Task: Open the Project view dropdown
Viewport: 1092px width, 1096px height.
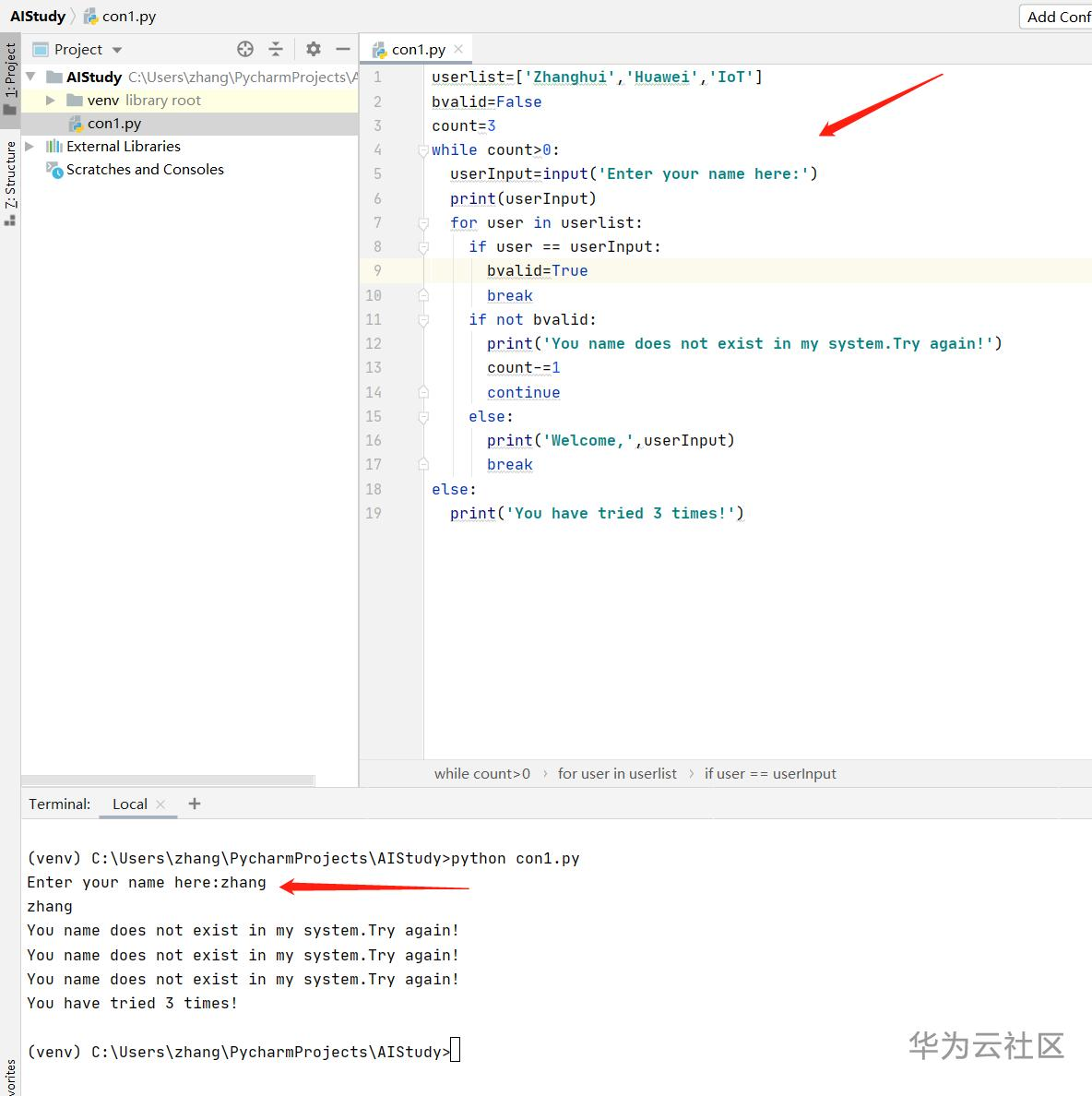Action: click(x=117, y=50)
